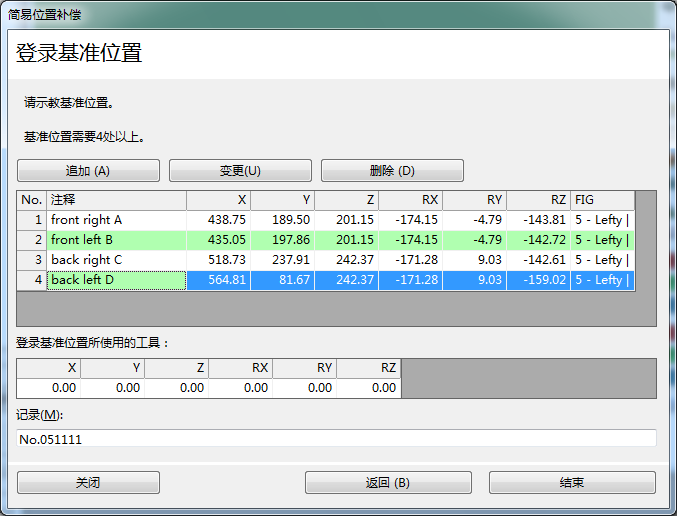Image resolution: width=677 pixels, height=516 pixels.
Task: Click the 'back right C' comment cell
Action: point(116,260)
